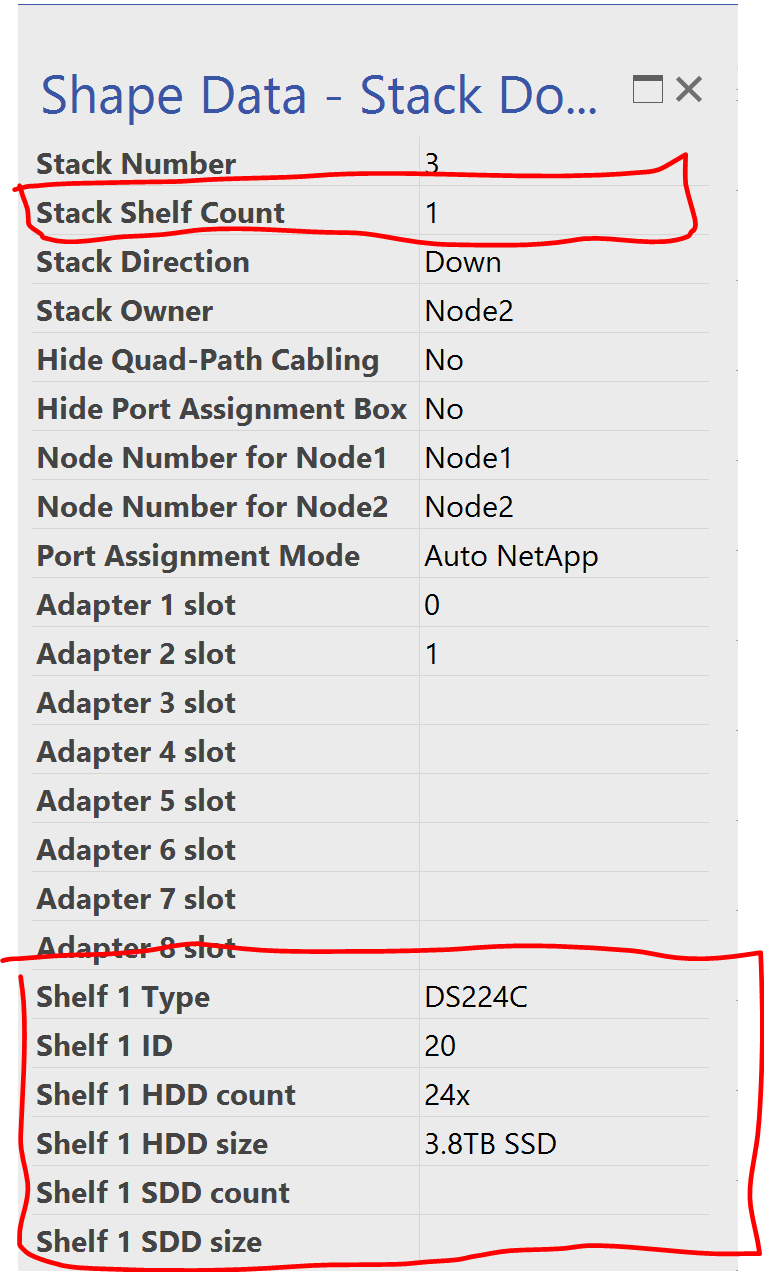Click the Shape Data panel pop-out icon
Image resolution: width=764 pixels, height=1272 pixels.
tap(648, 89)
